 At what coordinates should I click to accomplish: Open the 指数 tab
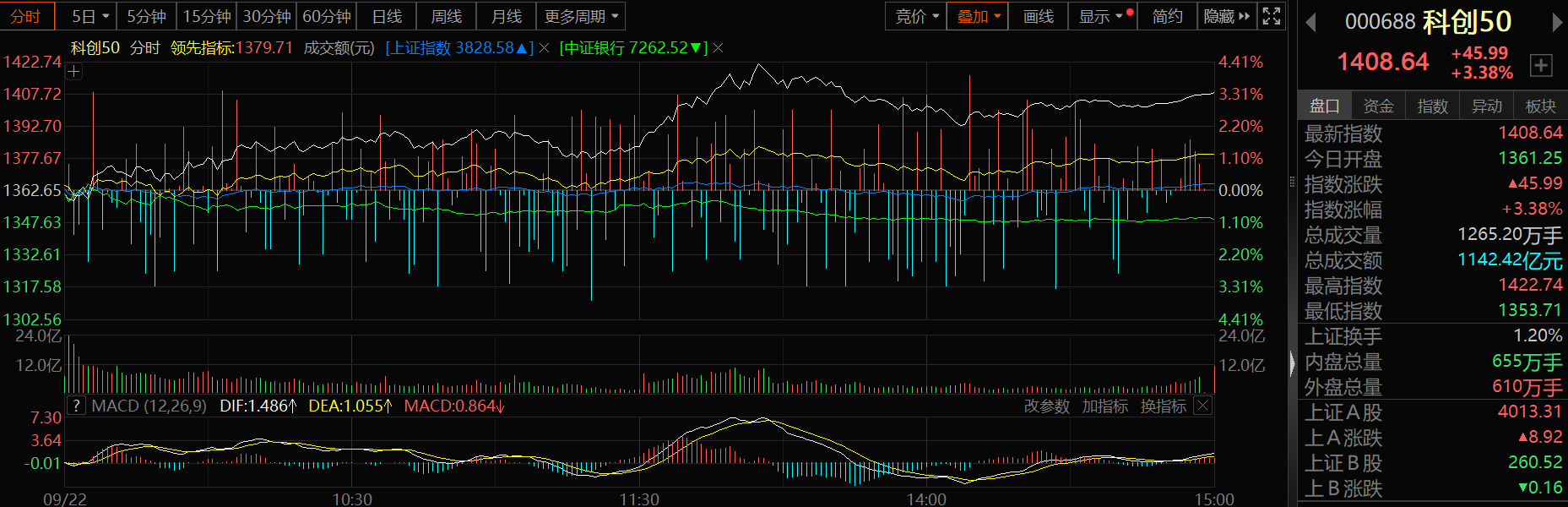tap(1433, 106)
